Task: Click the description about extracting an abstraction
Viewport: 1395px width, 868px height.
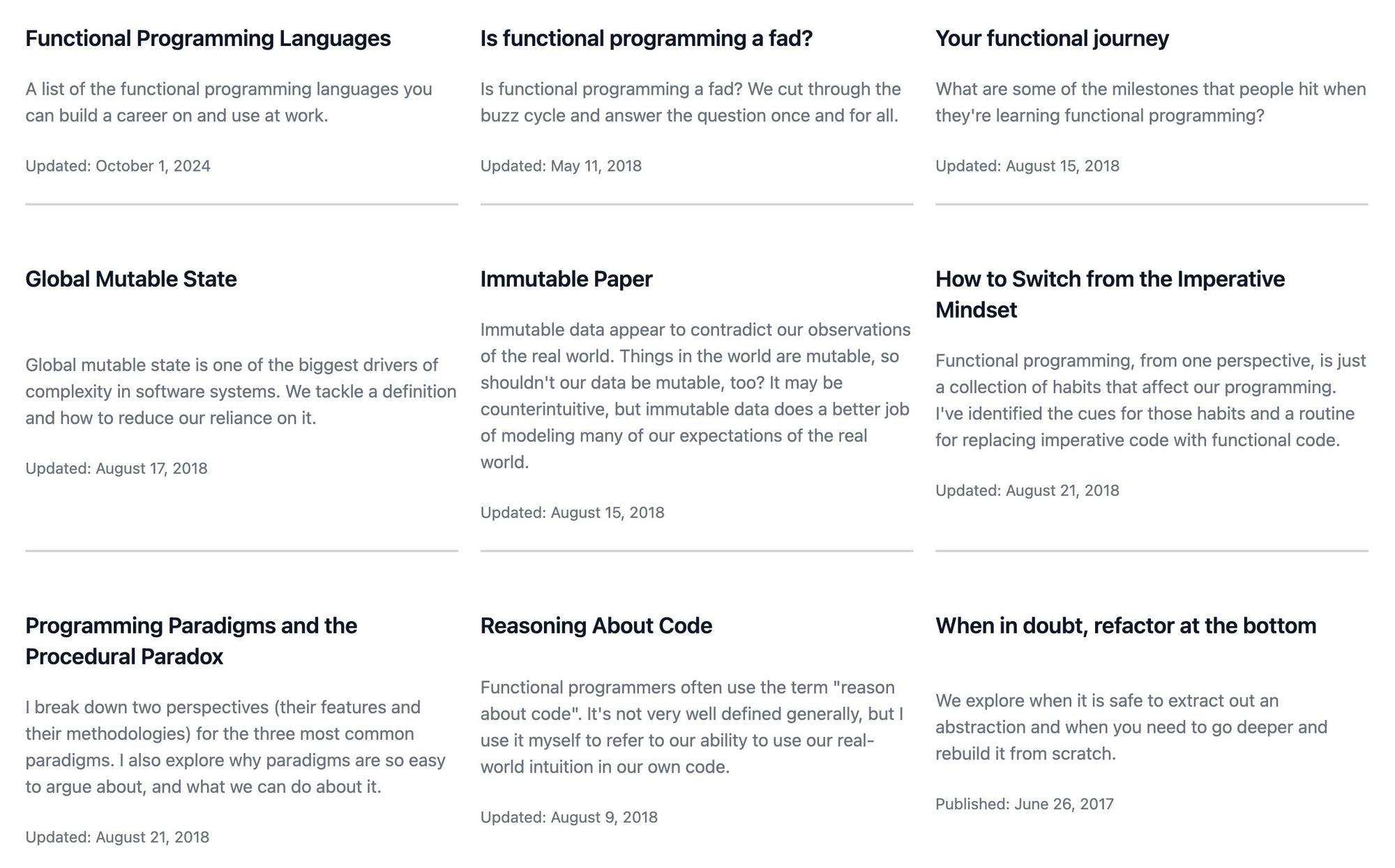Action: (x=1131, y=727)
